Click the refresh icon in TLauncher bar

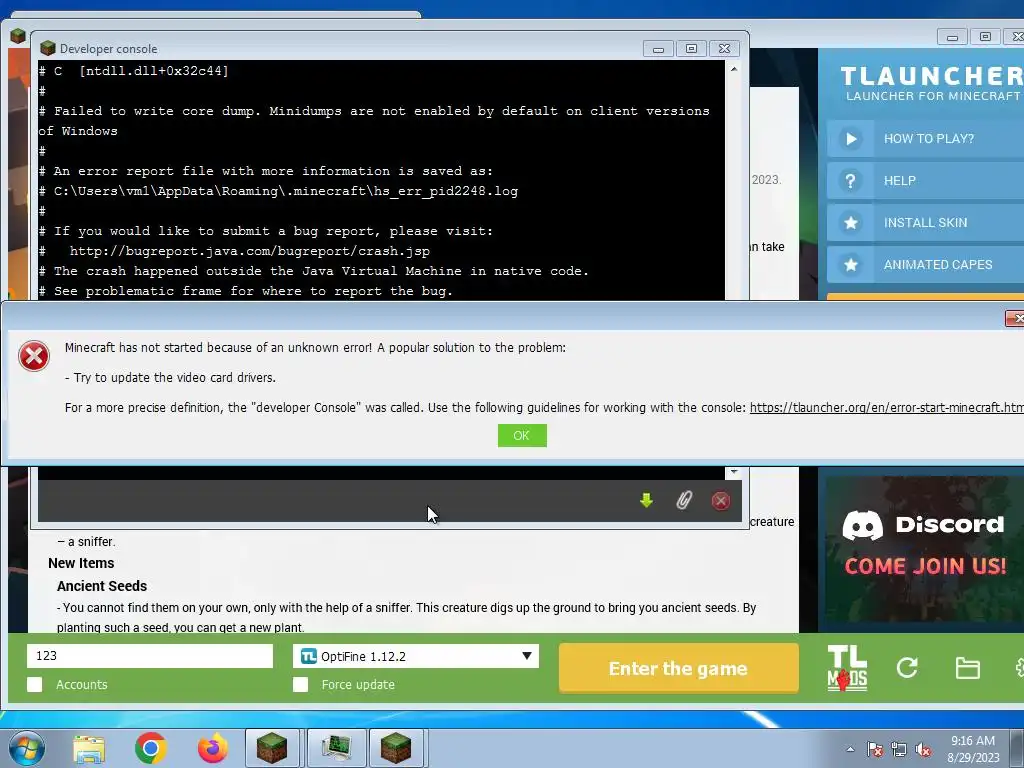click(907, 667)
